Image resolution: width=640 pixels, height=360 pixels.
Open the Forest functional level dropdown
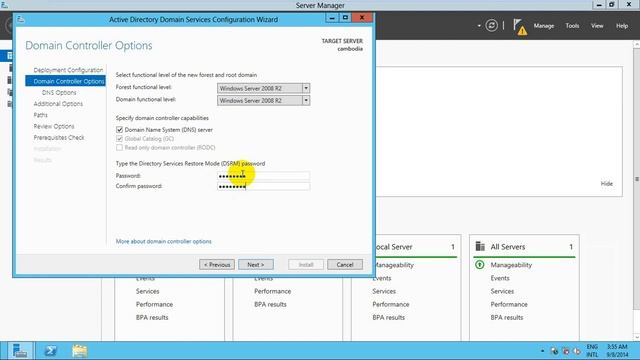click(263, 88)
